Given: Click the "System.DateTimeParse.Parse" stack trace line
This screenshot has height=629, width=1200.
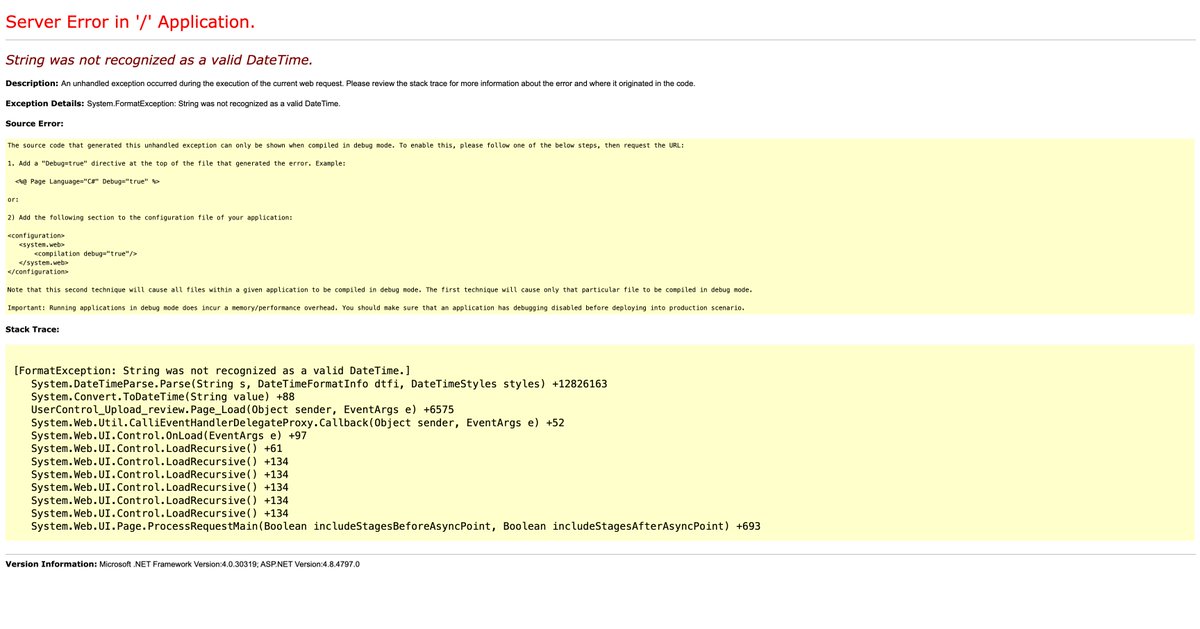Looking at the screenshot, I should pos(319,385).
